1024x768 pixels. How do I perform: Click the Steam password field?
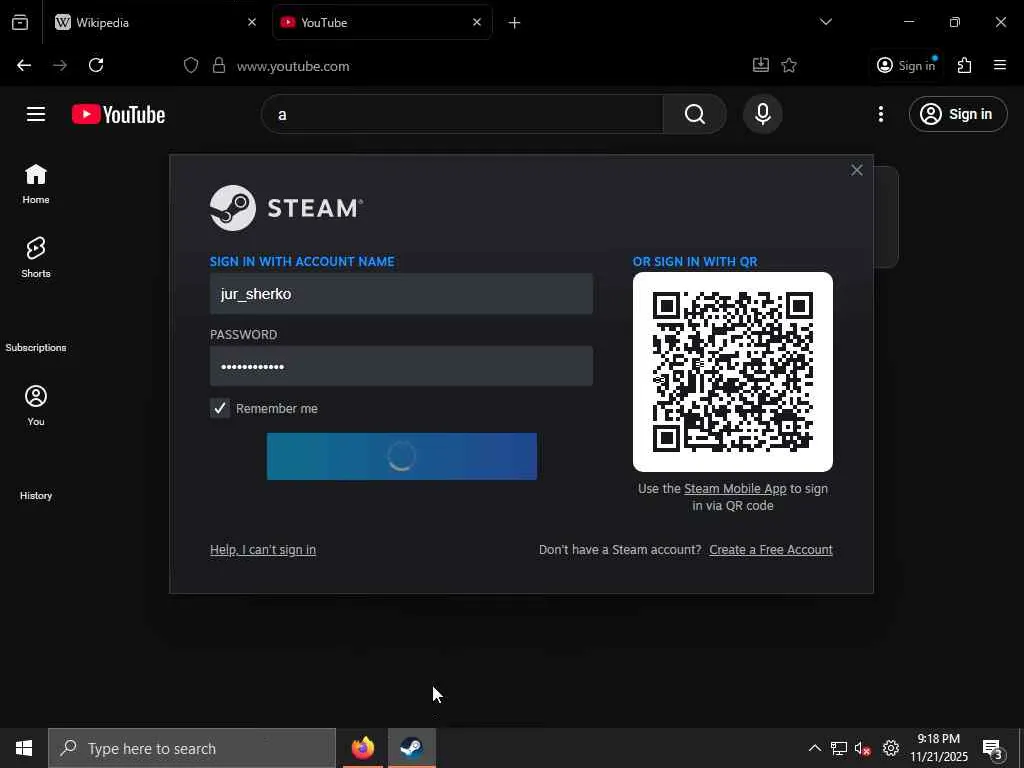[401, 366]
